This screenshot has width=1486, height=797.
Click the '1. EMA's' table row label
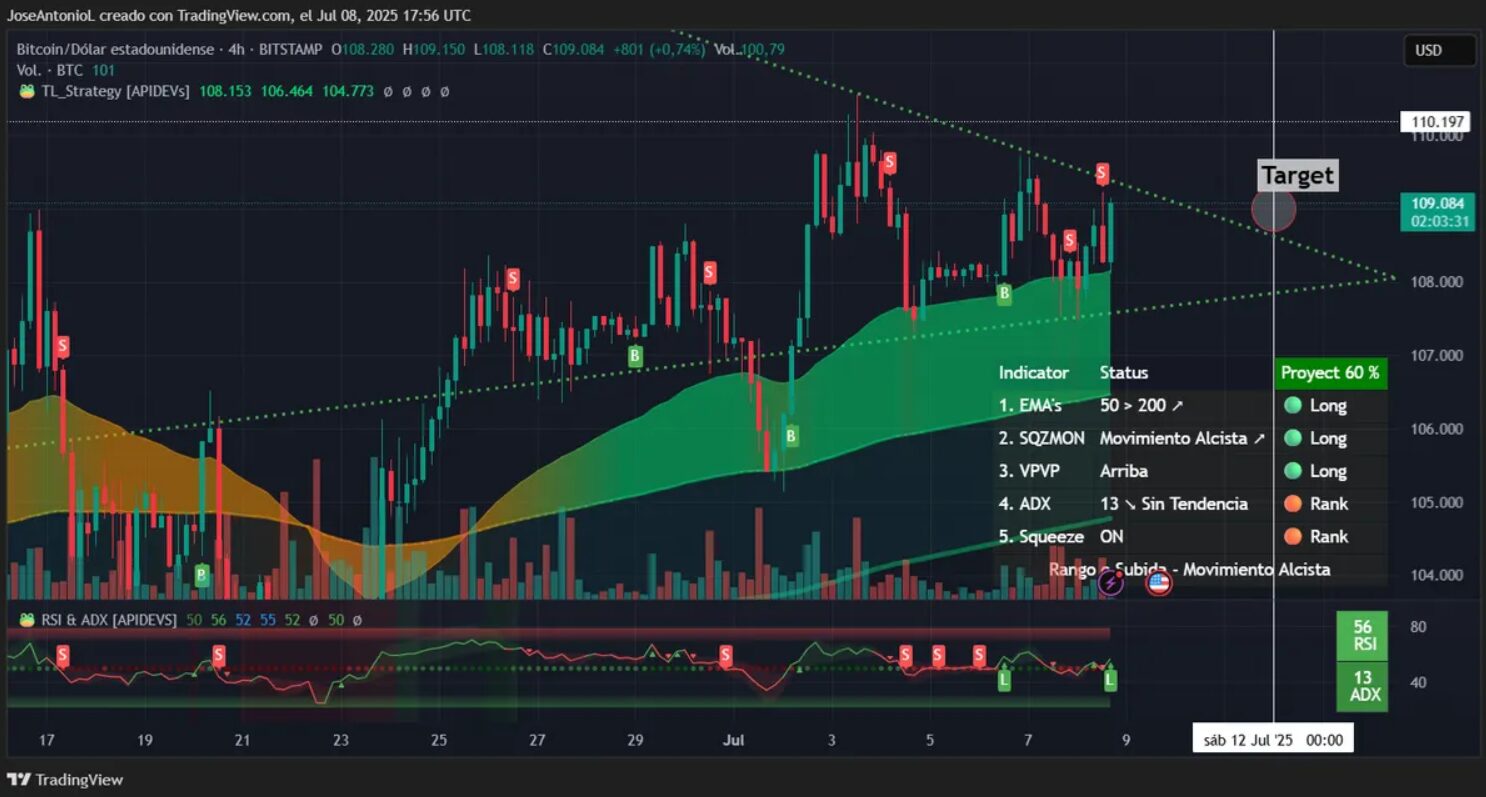click(x=1030, y=406)
